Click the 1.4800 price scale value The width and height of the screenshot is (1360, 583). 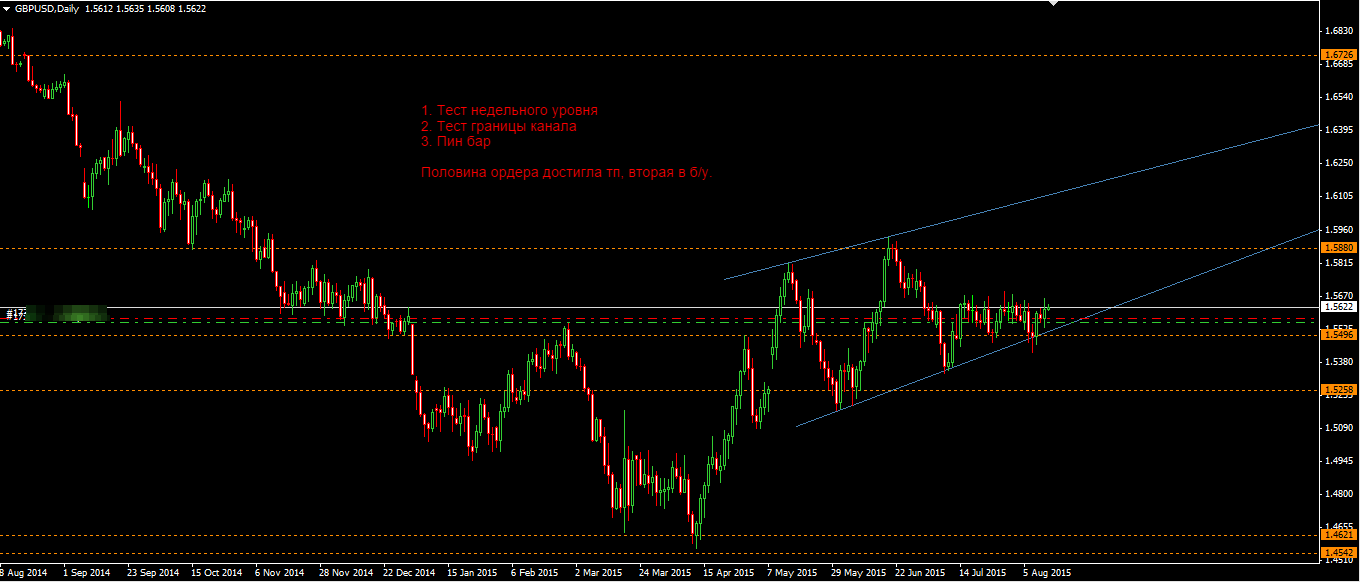pyautogui.click(x=1339, y=494)
